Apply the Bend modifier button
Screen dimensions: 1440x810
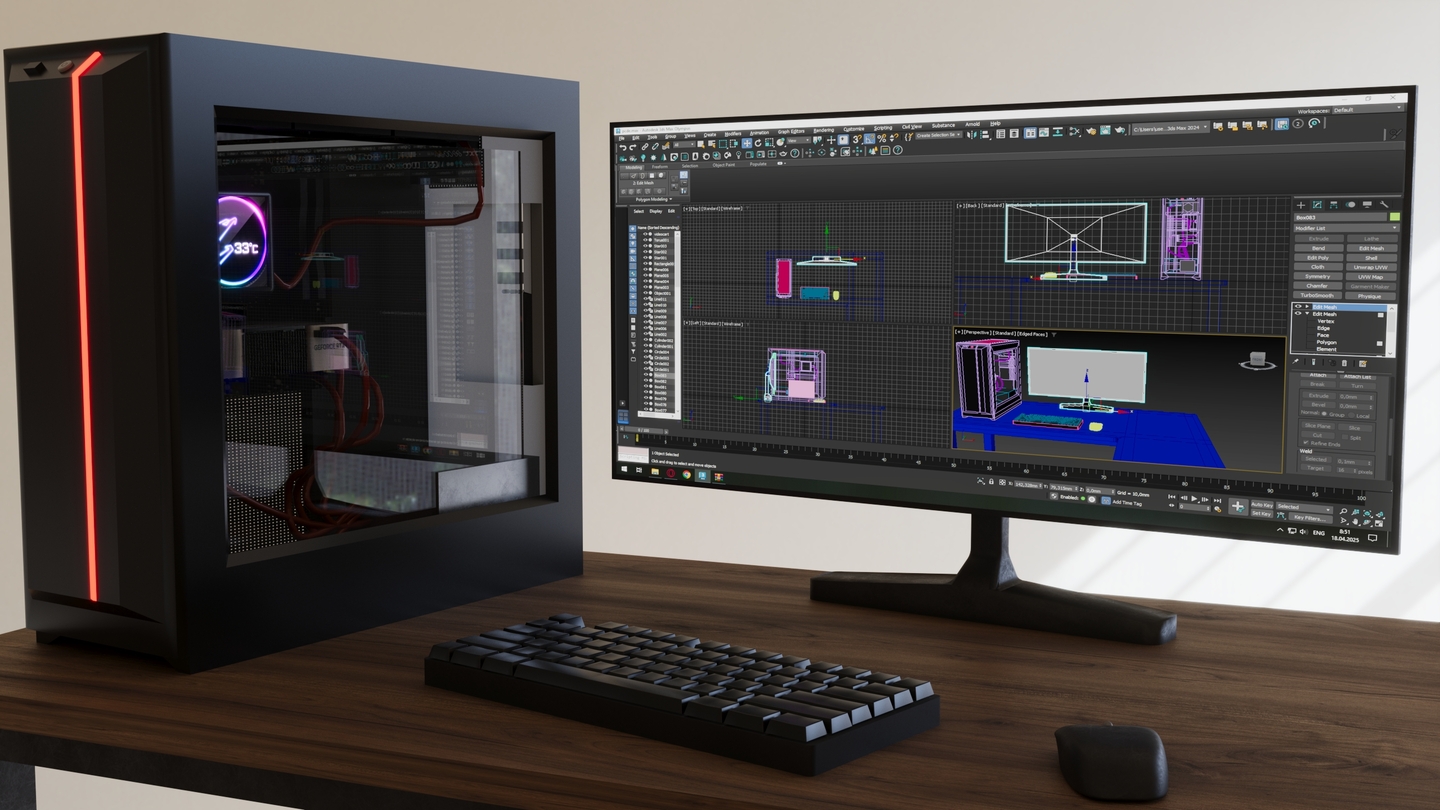click(x=1319, y=248)
